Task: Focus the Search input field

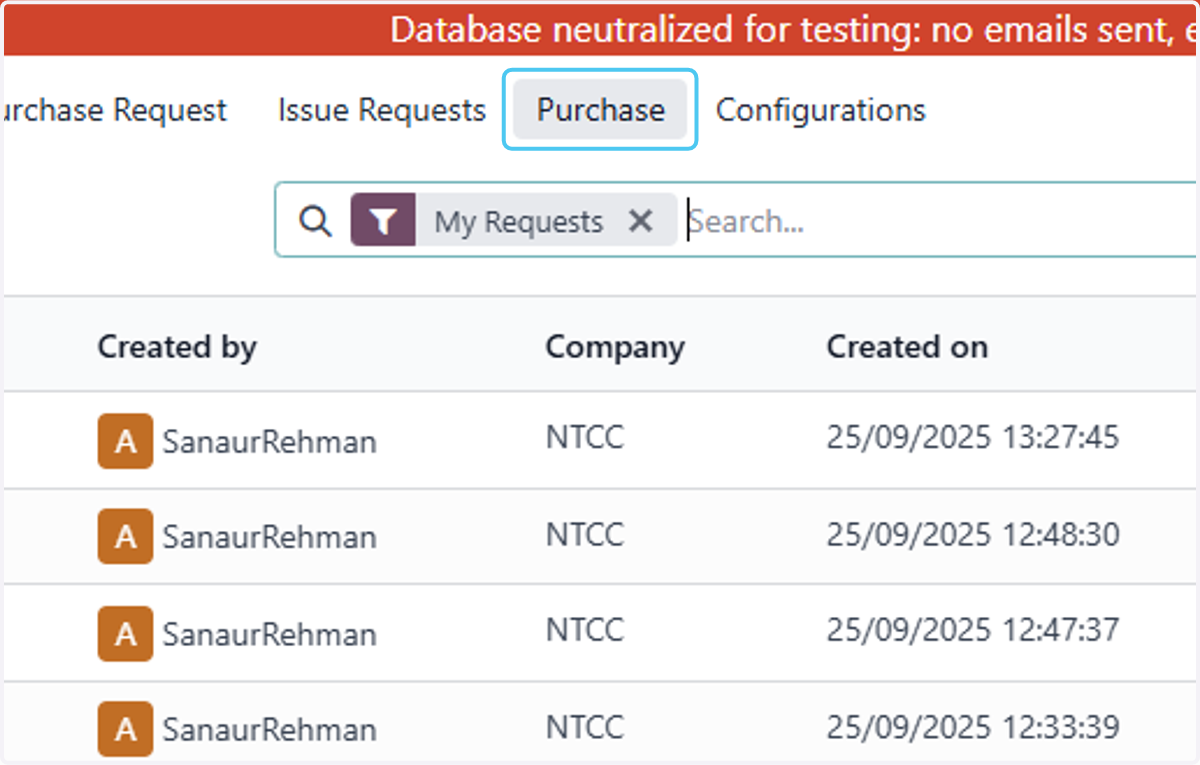Action: click(x=940, y=221)
